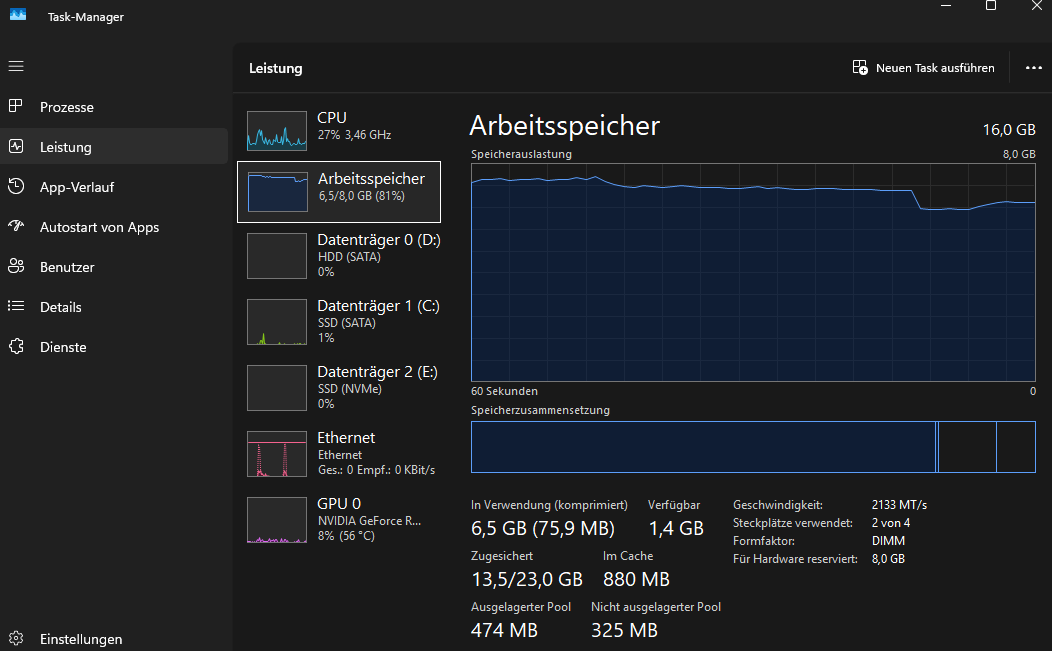
Task: Click the 2 von 4 slots value
Action: click(x=891, y=523)
